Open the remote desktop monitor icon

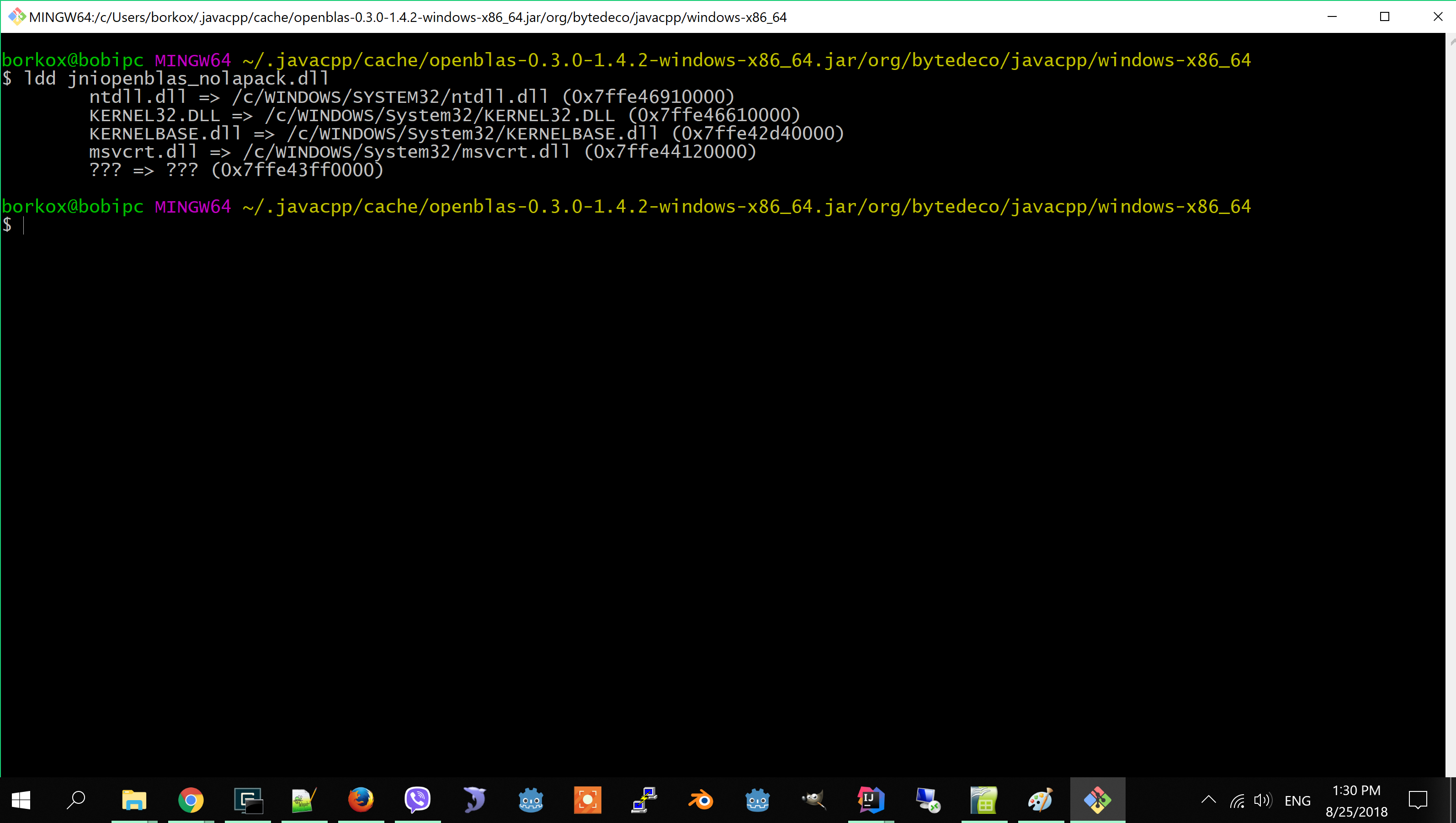(x=928, y=800)
